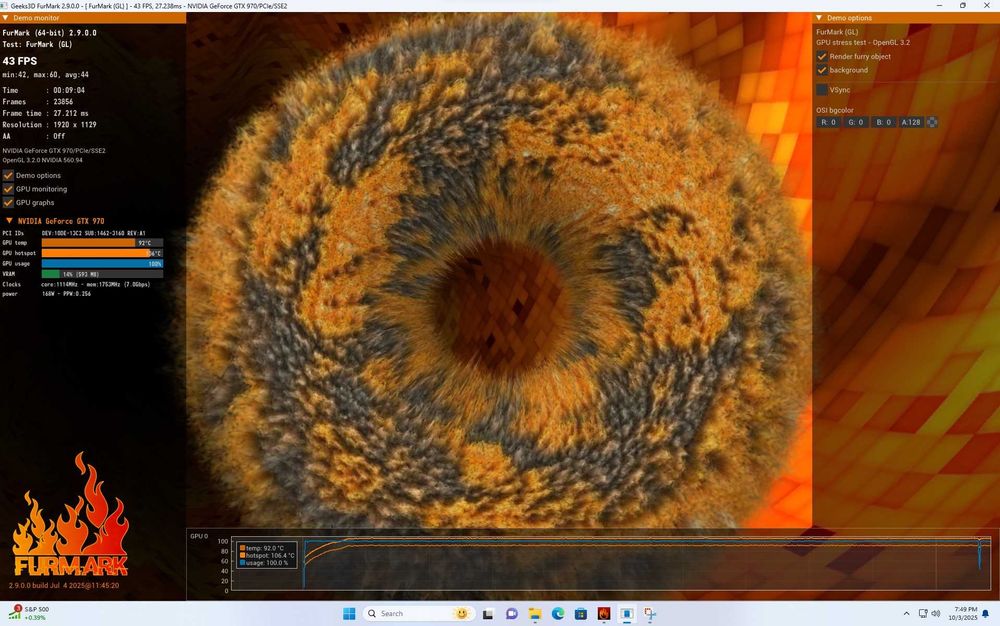The width and height of the screenshot is (1000, 626).
Task: Click the emoji search highlight icon
Action: (461, 613)
